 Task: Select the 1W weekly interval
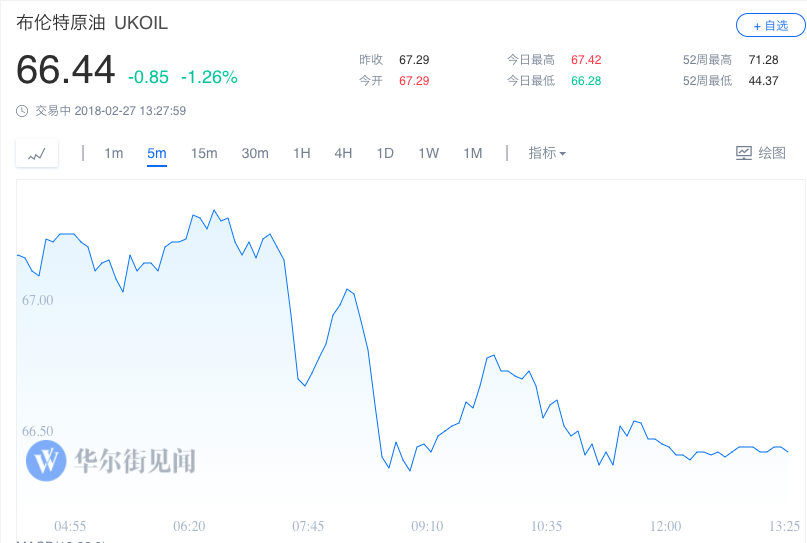(428, 153)
